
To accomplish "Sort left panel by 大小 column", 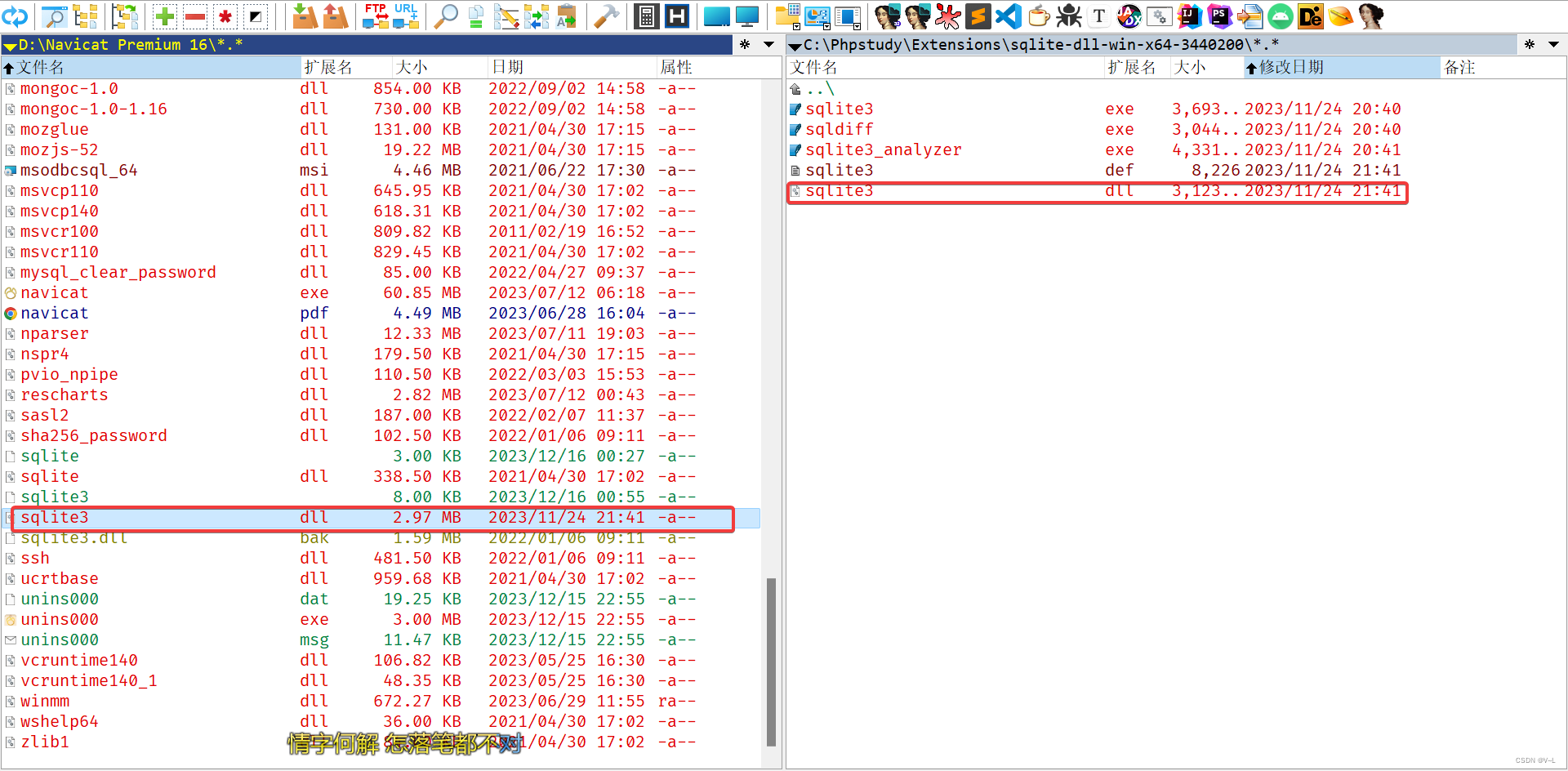I will 439,67.
